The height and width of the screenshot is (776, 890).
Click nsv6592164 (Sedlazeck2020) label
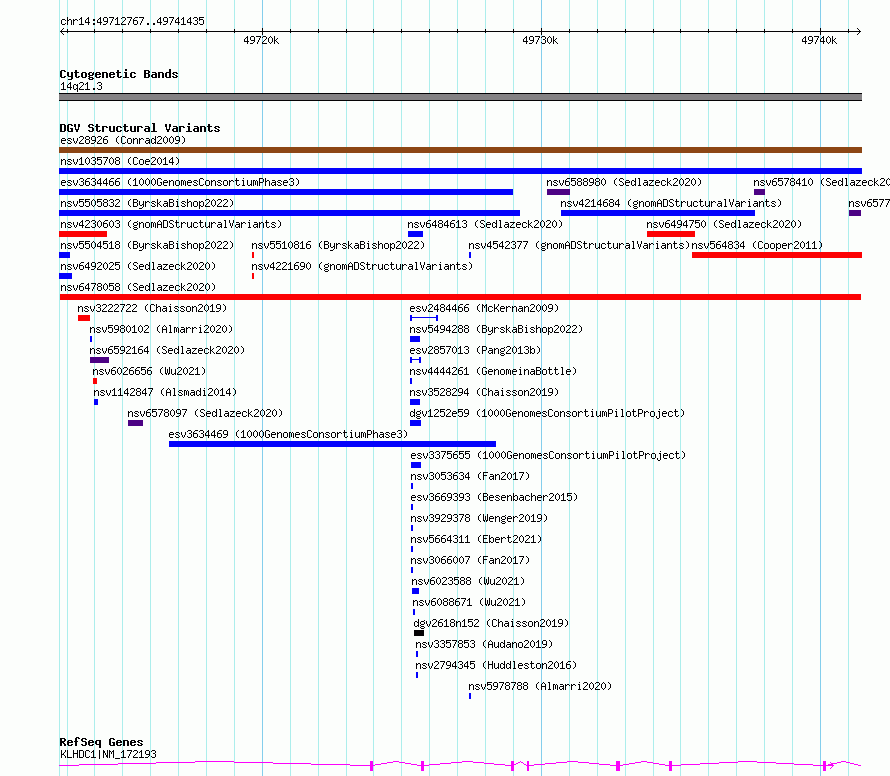(x=167, y=350)
